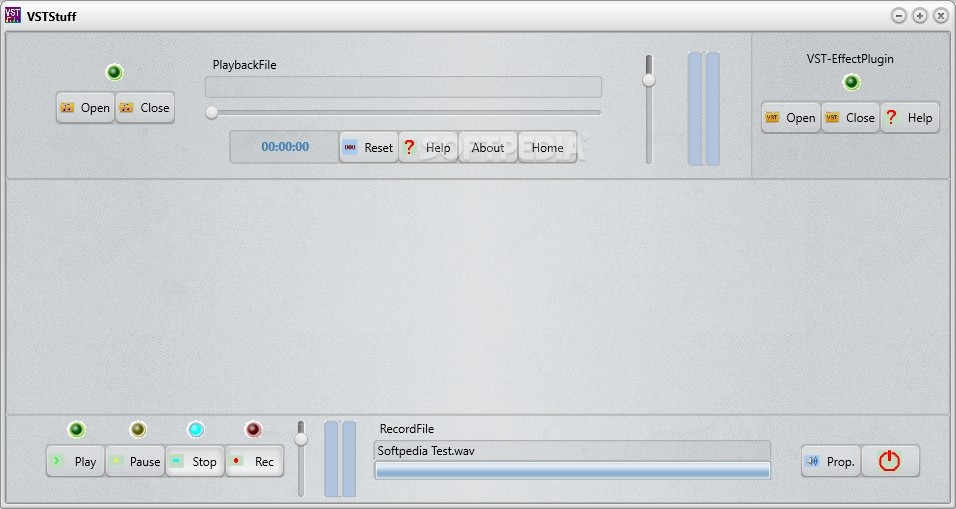Viewport: 956px width, 509px height.
Task: Click the red LED above Rec
Action: [x=253, y=430]
